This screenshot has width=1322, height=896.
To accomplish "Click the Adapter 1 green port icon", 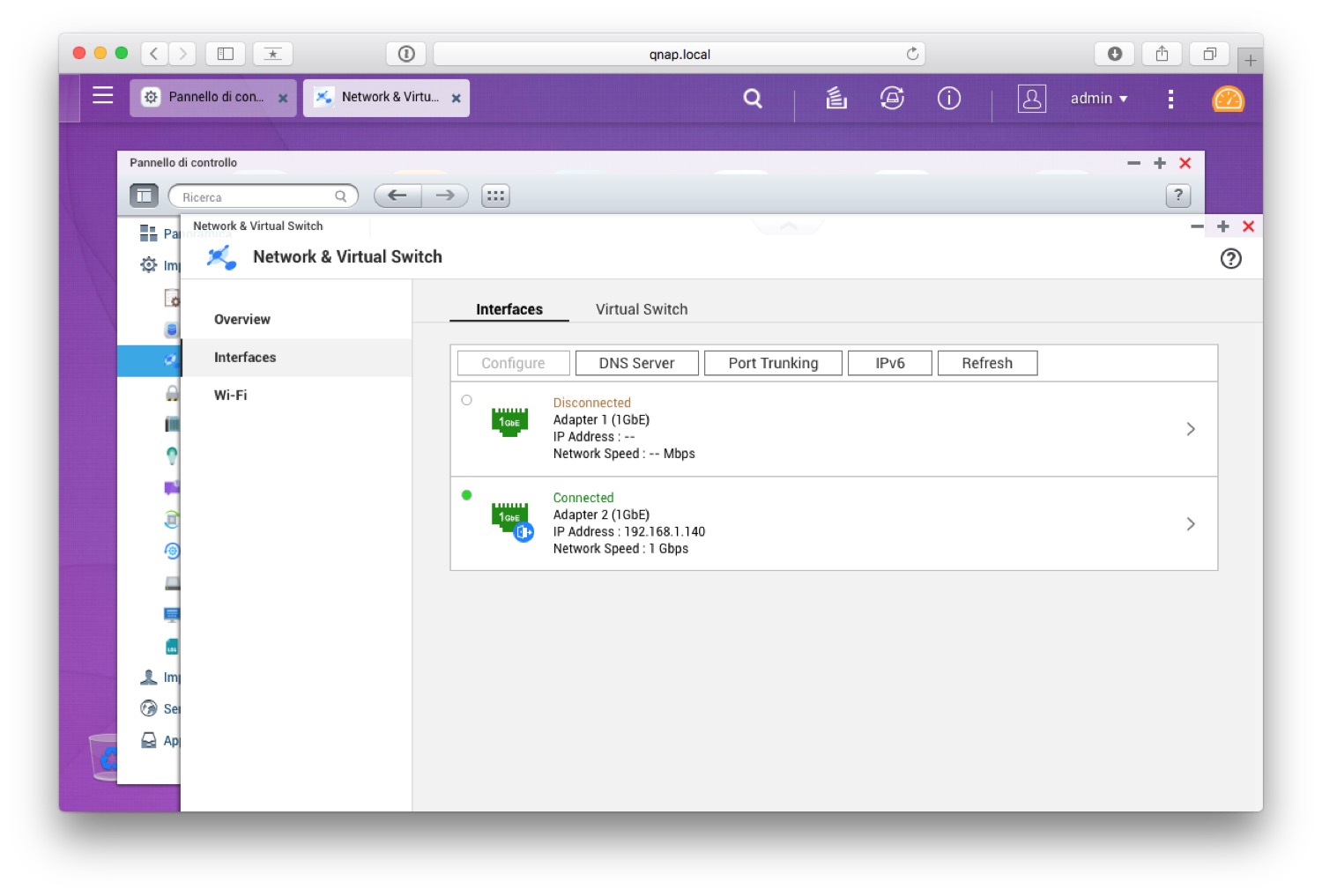I will click(509, 422).
